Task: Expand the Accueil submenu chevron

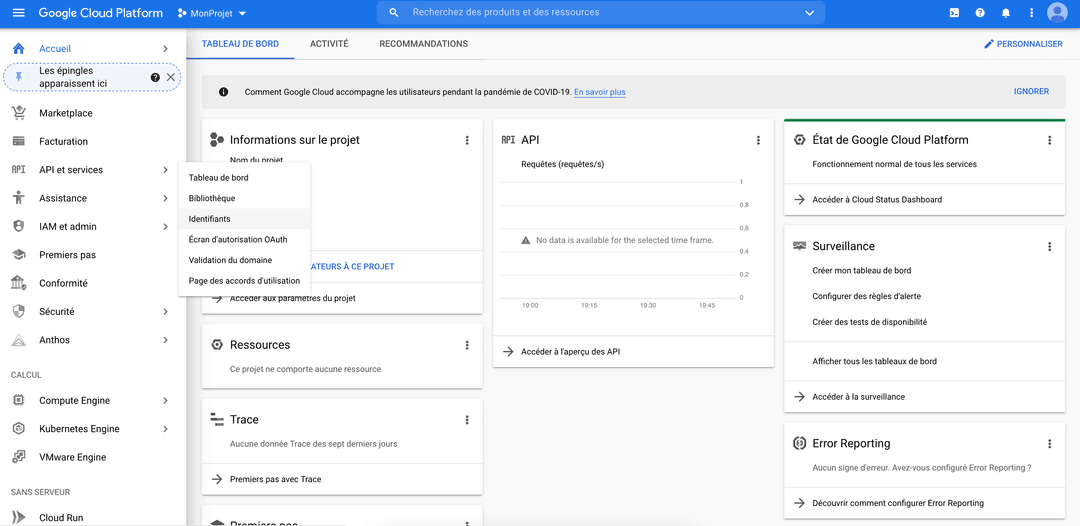Action: coord(165,49)
